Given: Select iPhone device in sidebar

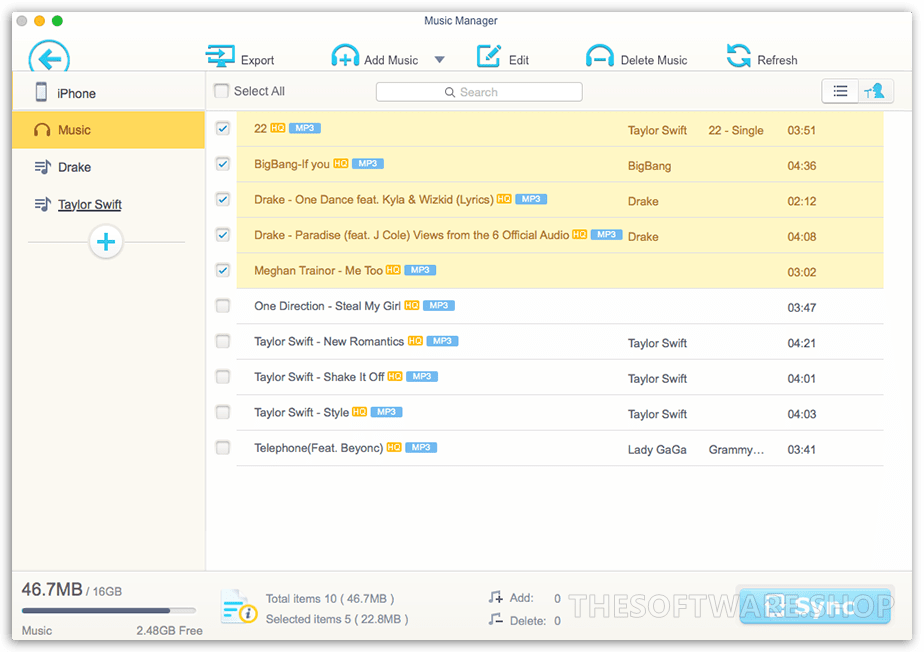Looking at the screenshot, I should tap(108, 92).
